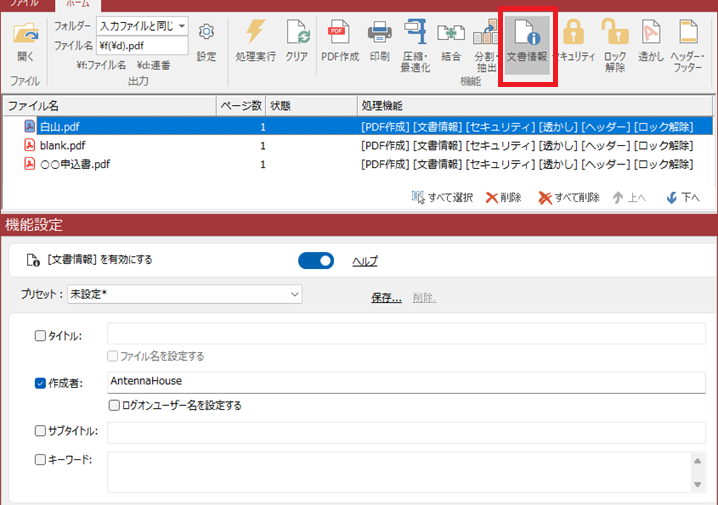Open the フォルダー output folder dropdown
Viewport: 718px width, 505px height.
pos(182,26)
